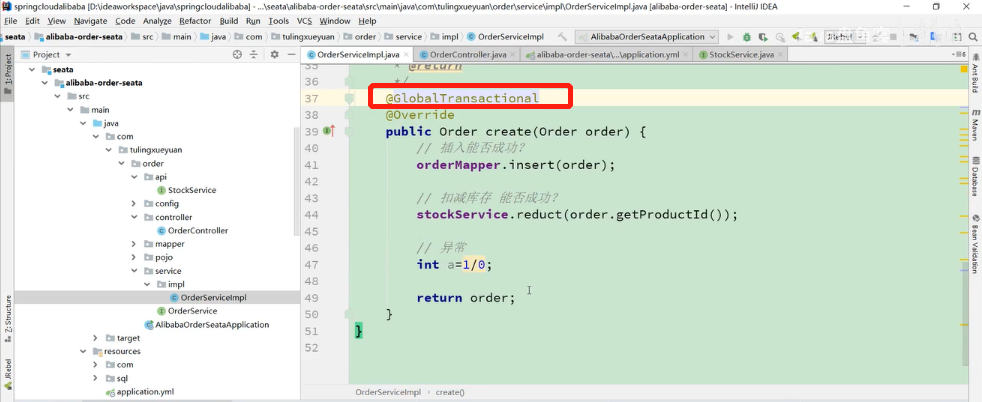Click stockService.reduct call on line 44

pyautogui.click(x=577, y=215)
